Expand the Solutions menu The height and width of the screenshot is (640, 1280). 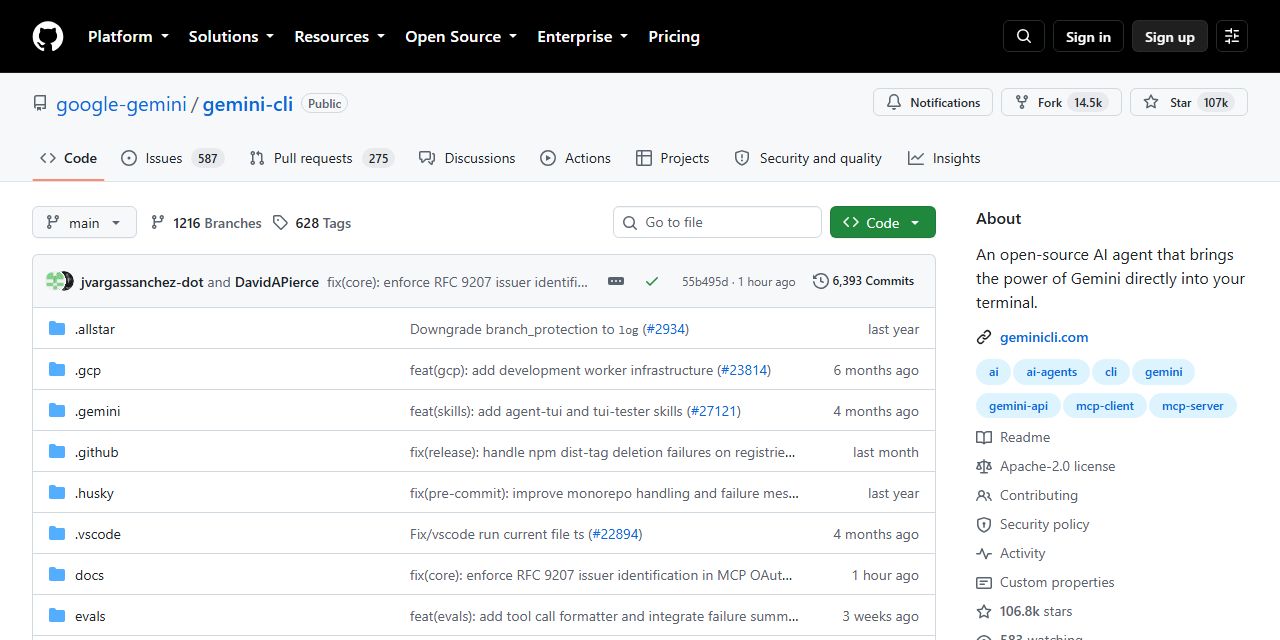click(x=233, y=36)
